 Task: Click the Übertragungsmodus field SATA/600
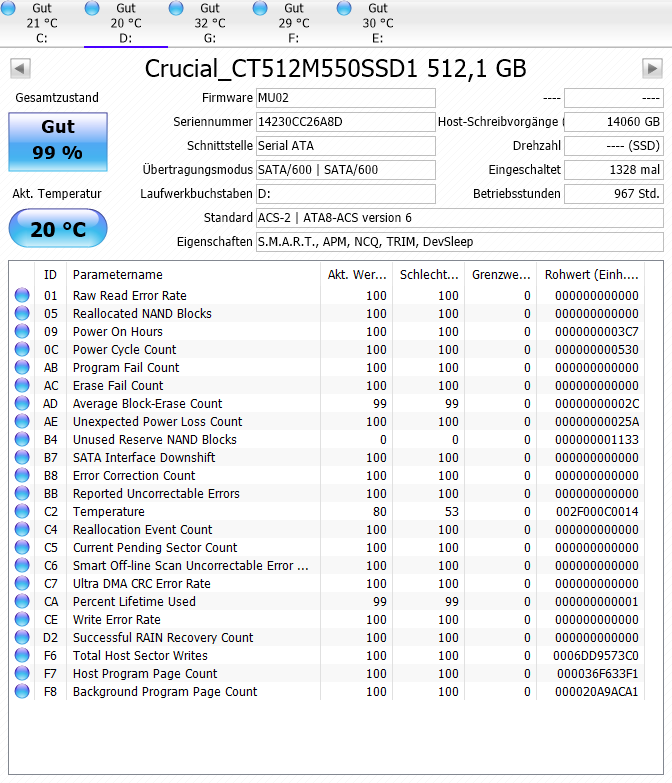click(x=345, y=170)
